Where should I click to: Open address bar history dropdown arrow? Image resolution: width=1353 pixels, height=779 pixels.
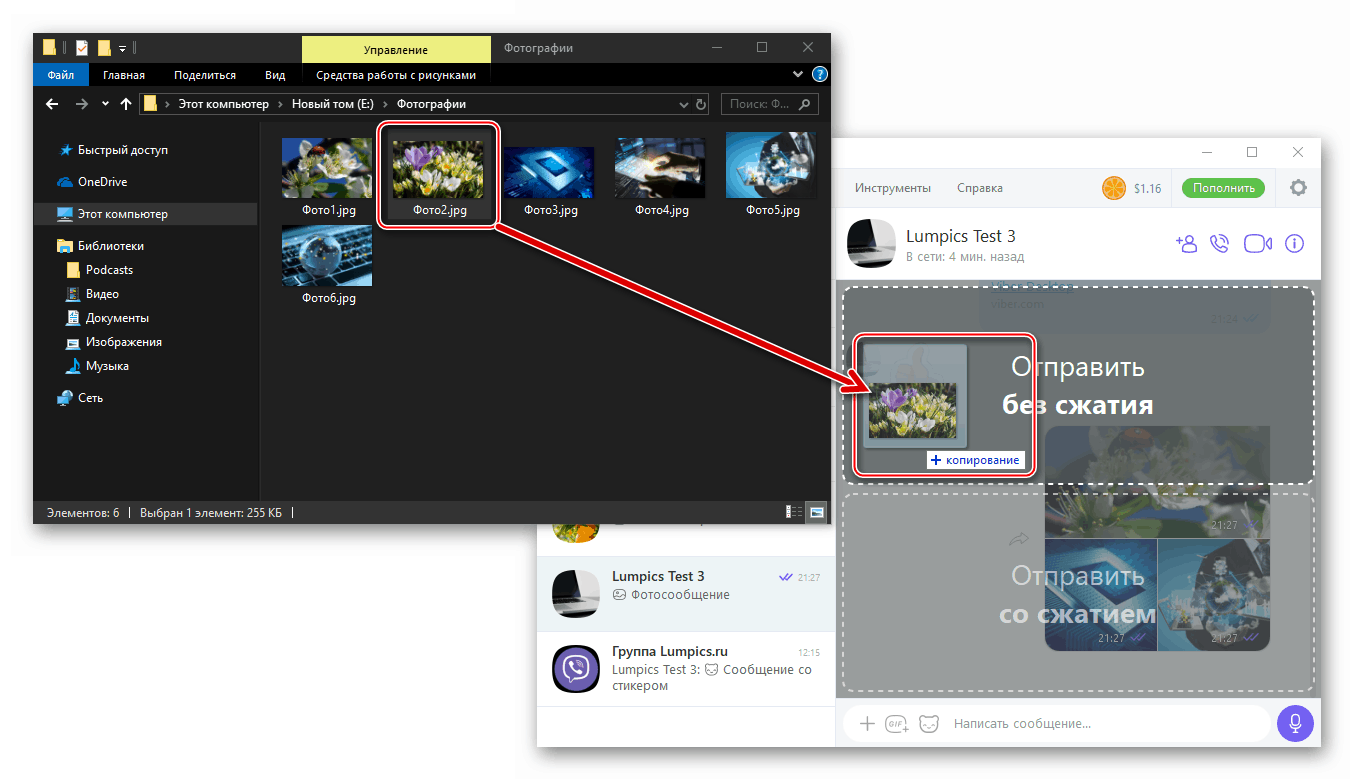click(684, 104)
